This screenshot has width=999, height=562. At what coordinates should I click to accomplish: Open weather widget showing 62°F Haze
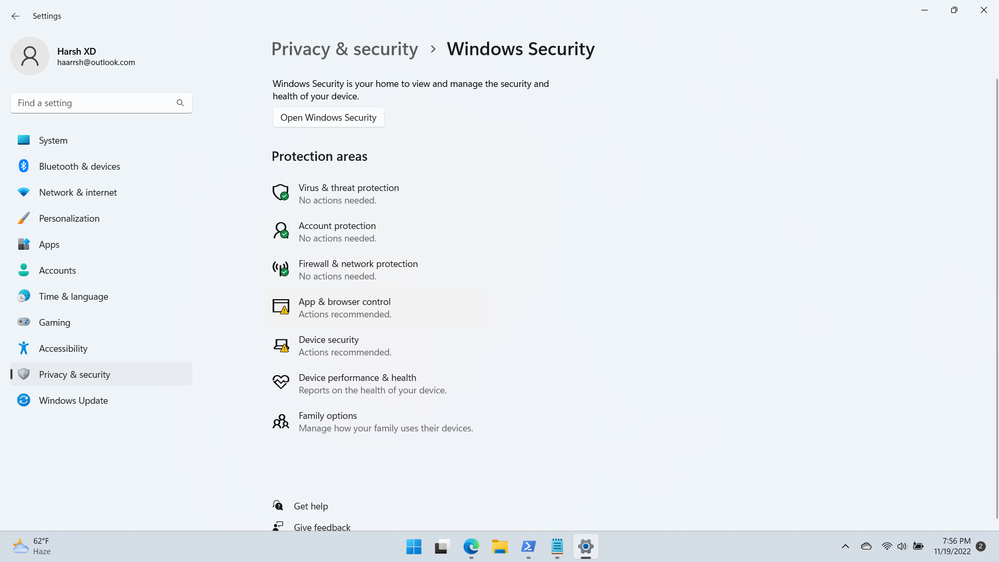(32, 546)
